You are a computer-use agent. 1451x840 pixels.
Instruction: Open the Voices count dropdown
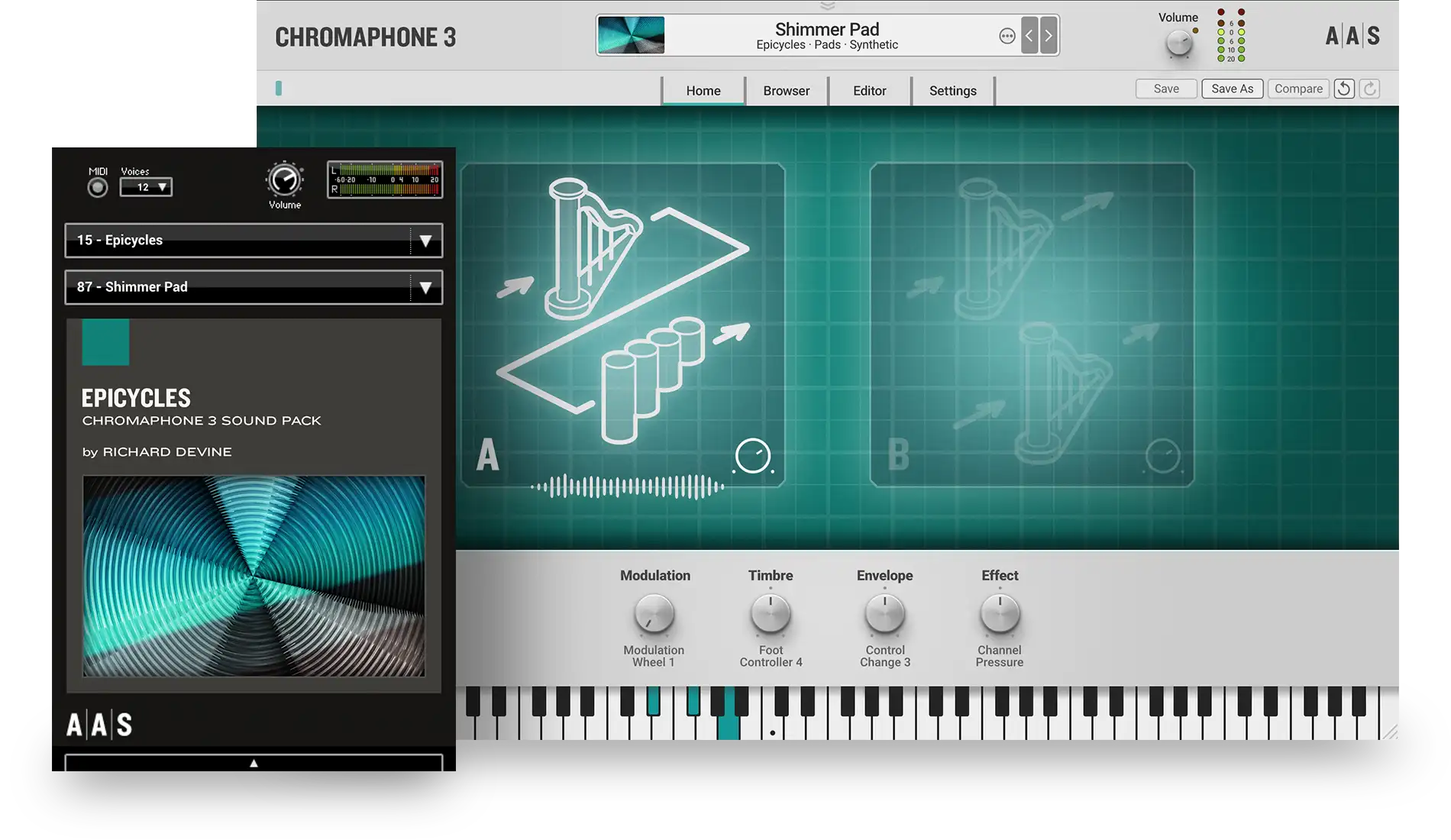click(146, 187)
